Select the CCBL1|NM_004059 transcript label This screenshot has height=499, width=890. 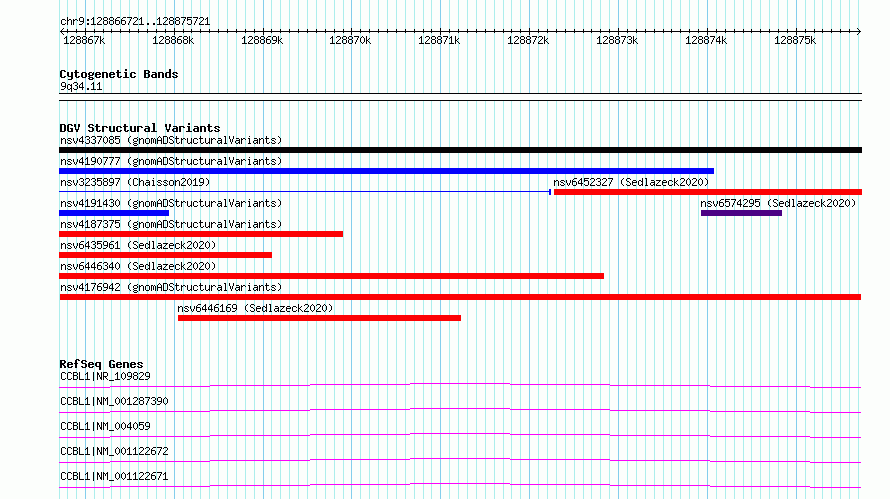click(x=105, y=426)
